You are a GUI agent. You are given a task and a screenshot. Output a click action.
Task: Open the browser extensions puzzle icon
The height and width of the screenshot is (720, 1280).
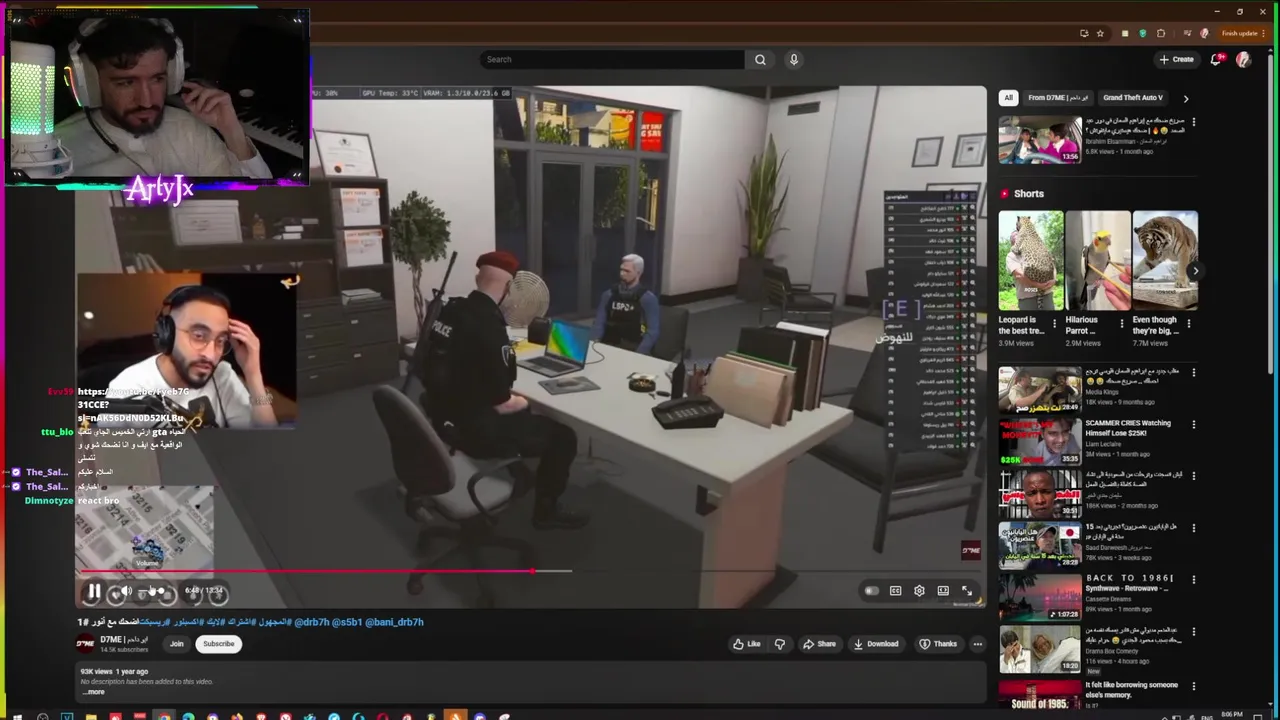1161,33
